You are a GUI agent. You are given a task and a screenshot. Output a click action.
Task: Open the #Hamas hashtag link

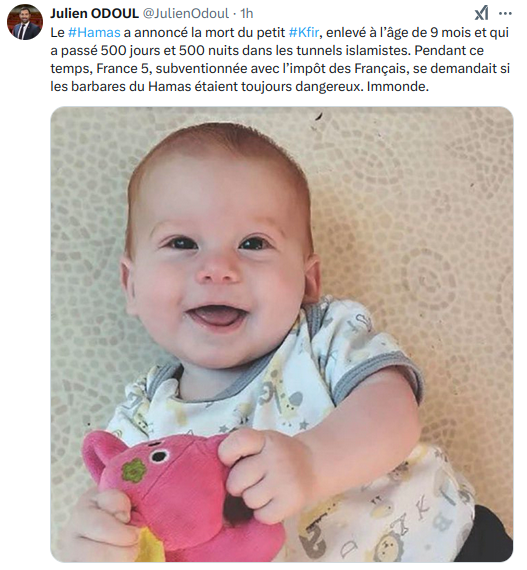click(x=94, y=33)
